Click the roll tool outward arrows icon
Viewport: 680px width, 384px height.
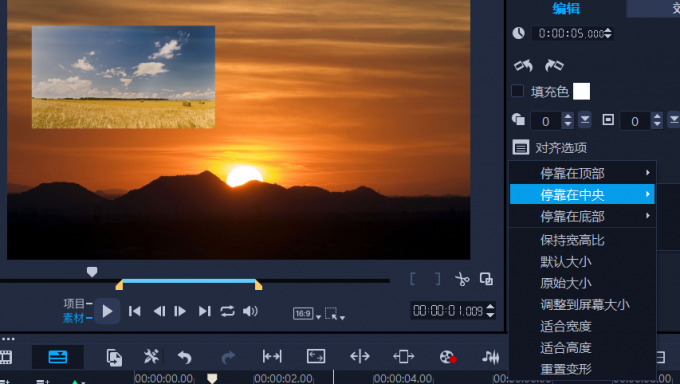pos(360,357)
